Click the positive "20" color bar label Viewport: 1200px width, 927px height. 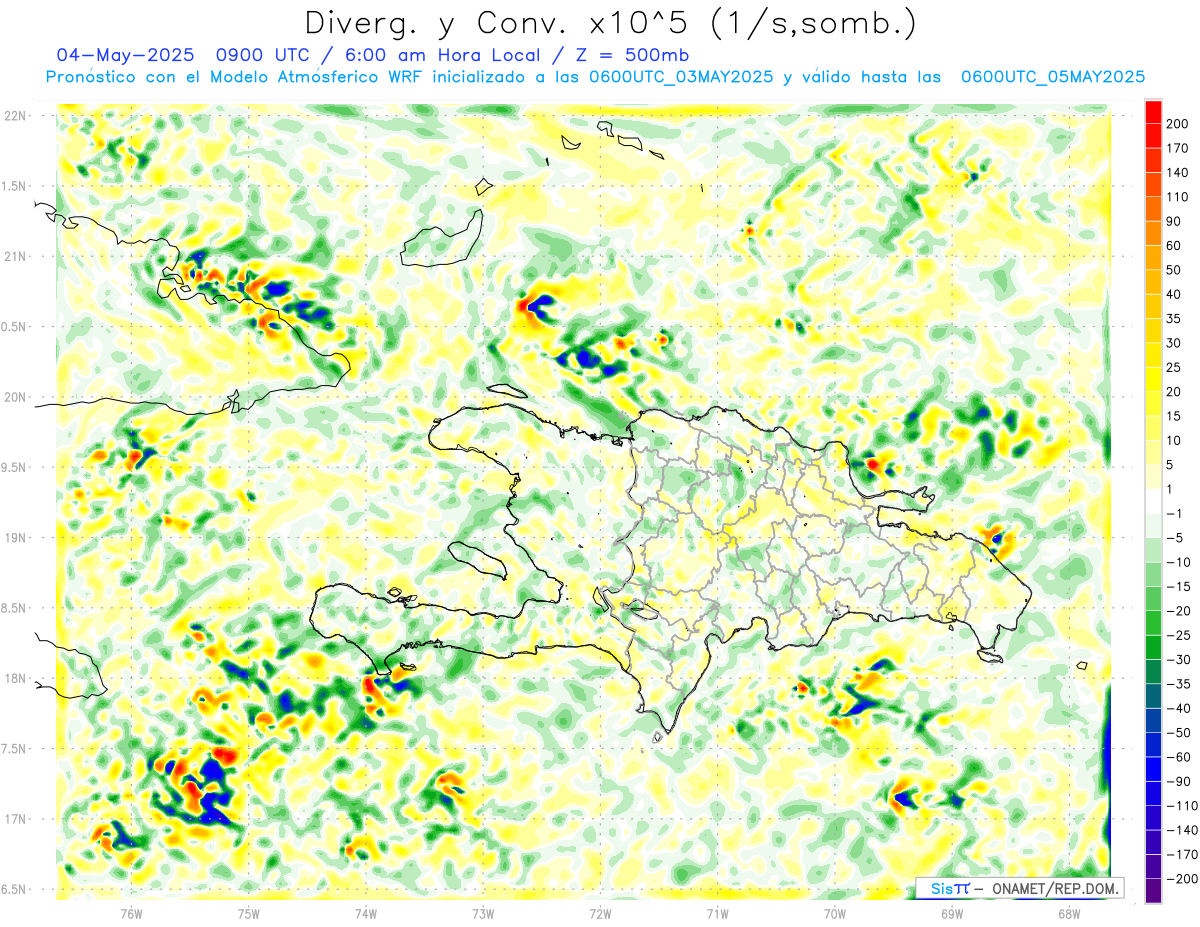pos(1174,392)
